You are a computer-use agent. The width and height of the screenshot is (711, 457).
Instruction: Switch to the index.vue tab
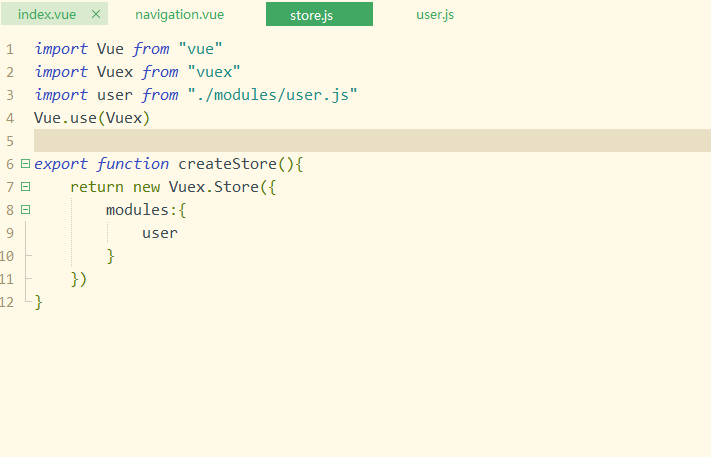[x=46, y=15]
